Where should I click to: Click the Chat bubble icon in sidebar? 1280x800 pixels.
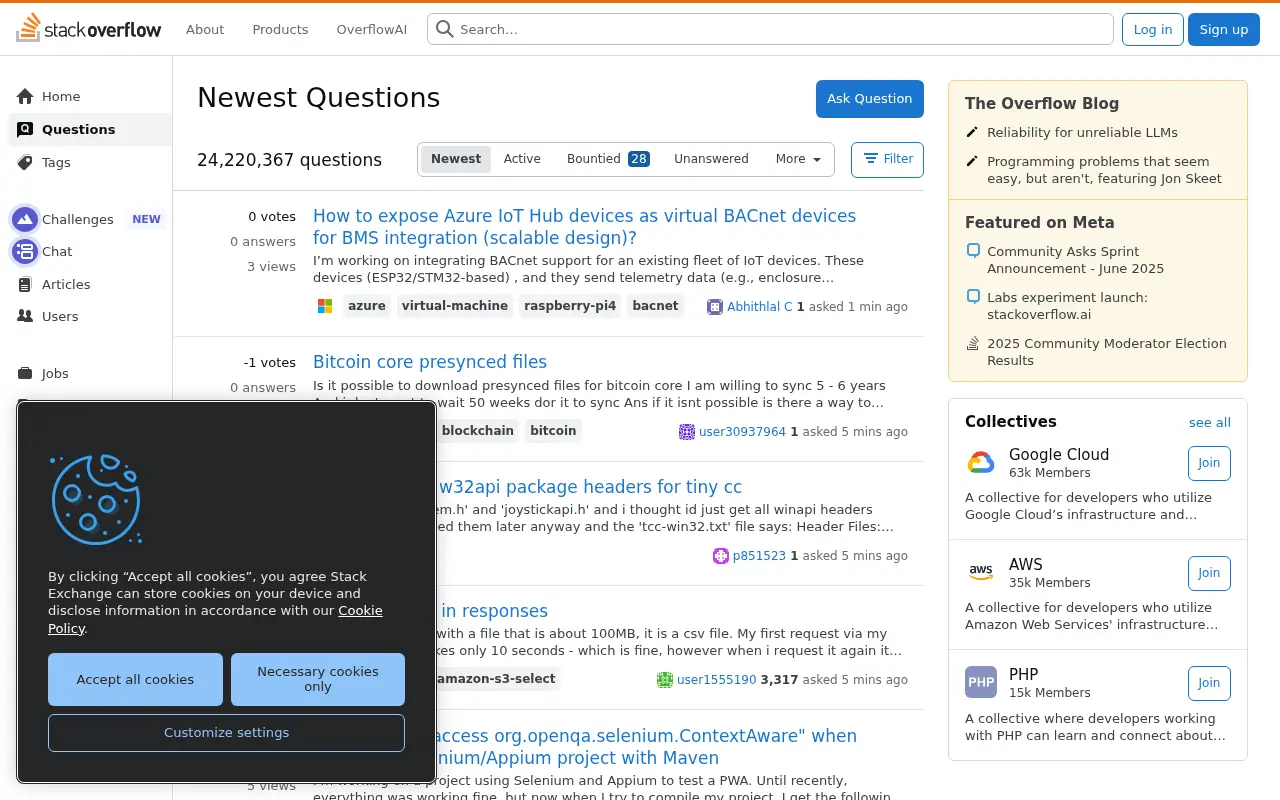point(25,251)
